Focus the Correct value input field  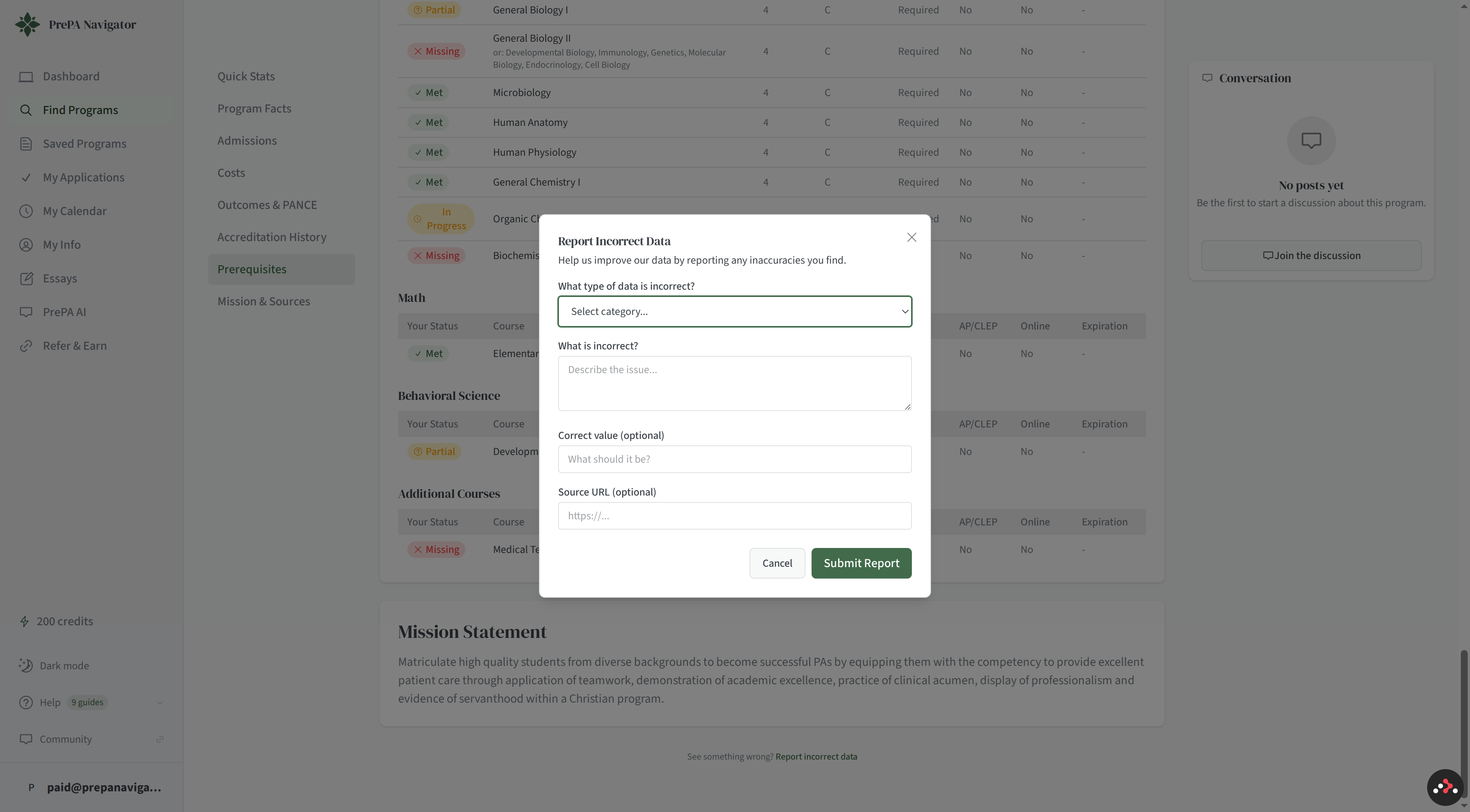[735, 459]
